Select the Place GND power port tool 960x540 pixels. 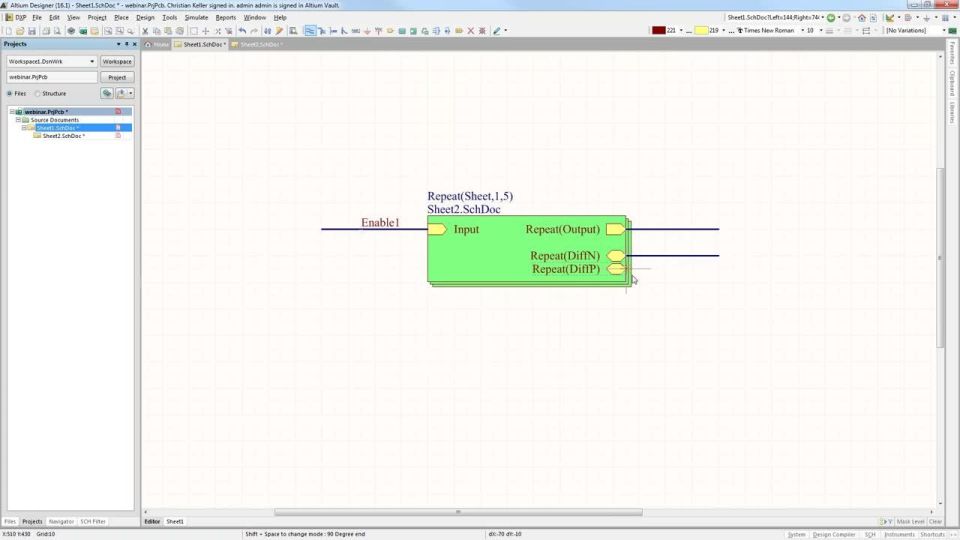[x=367, y=31]
